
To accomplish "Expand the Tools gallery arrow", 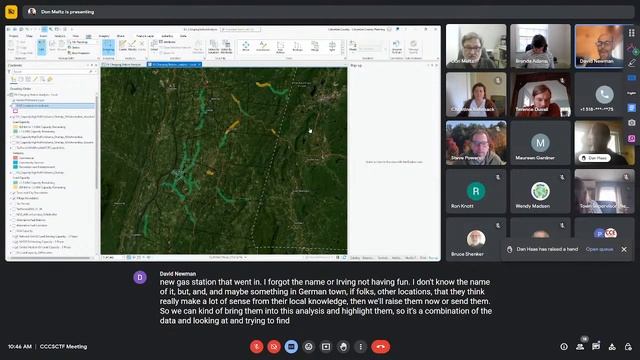I will pos(342,53).
